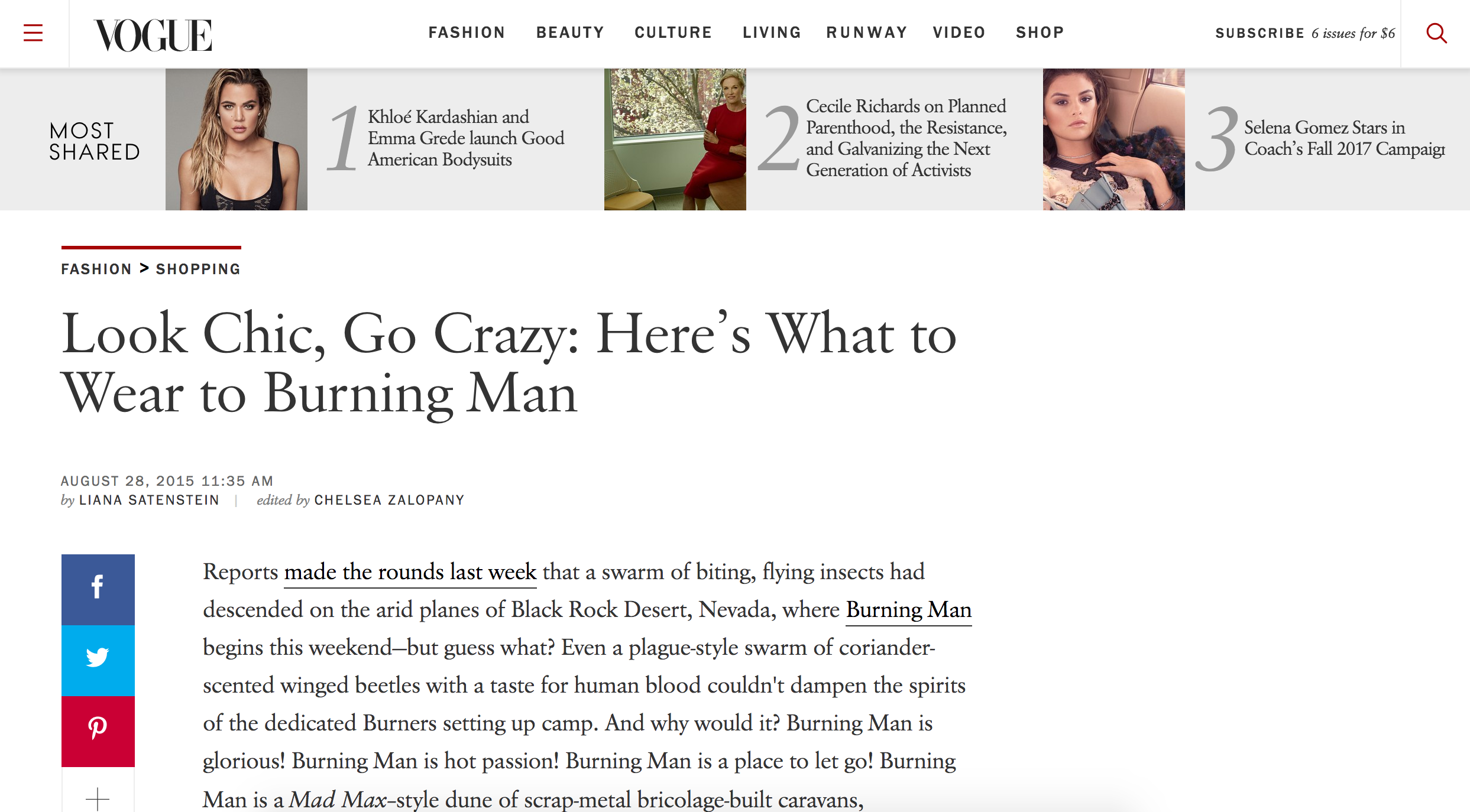The image size is (1470, 812).
Task: Share article on Twitter
Action: 98,660
